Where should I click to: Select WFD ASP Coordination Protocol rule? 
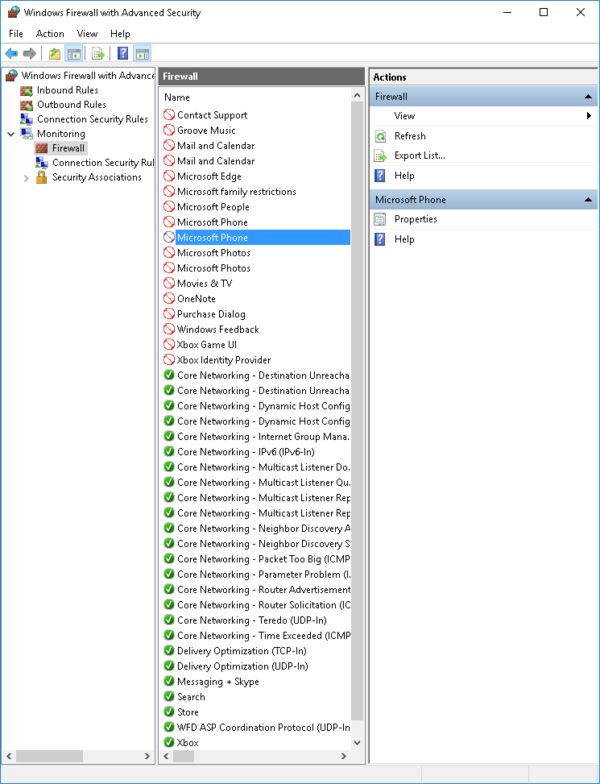point(264,728)
